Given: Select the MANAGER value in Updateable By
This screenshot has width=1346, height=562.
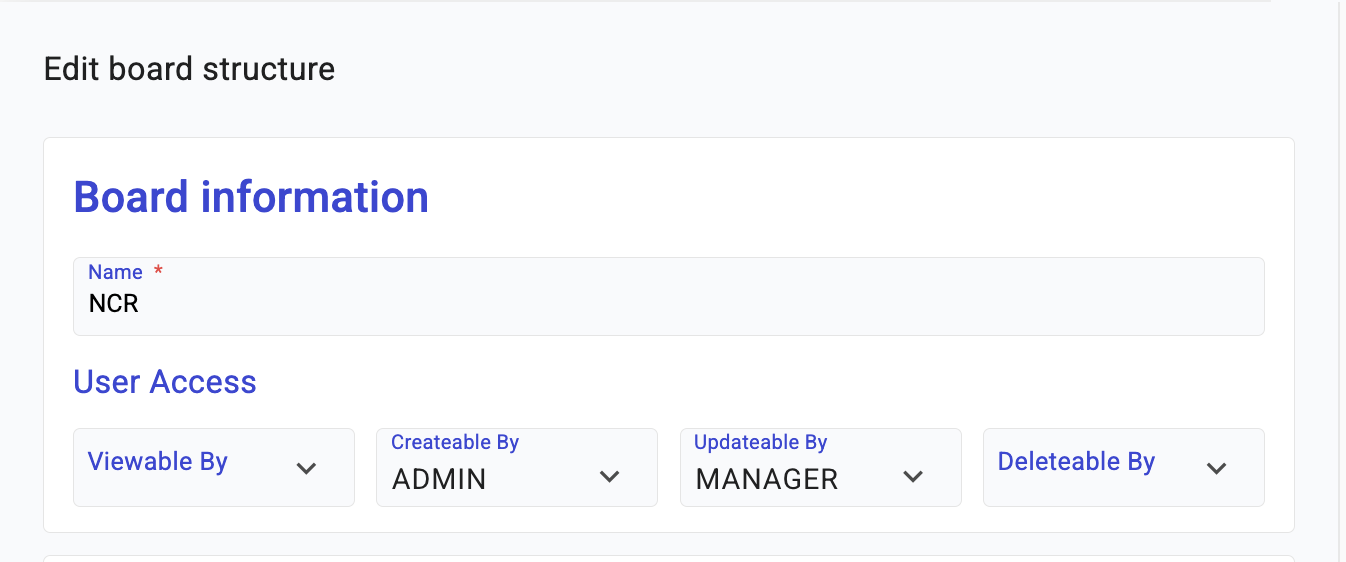Looking at the screenshot, I should 767,480.
